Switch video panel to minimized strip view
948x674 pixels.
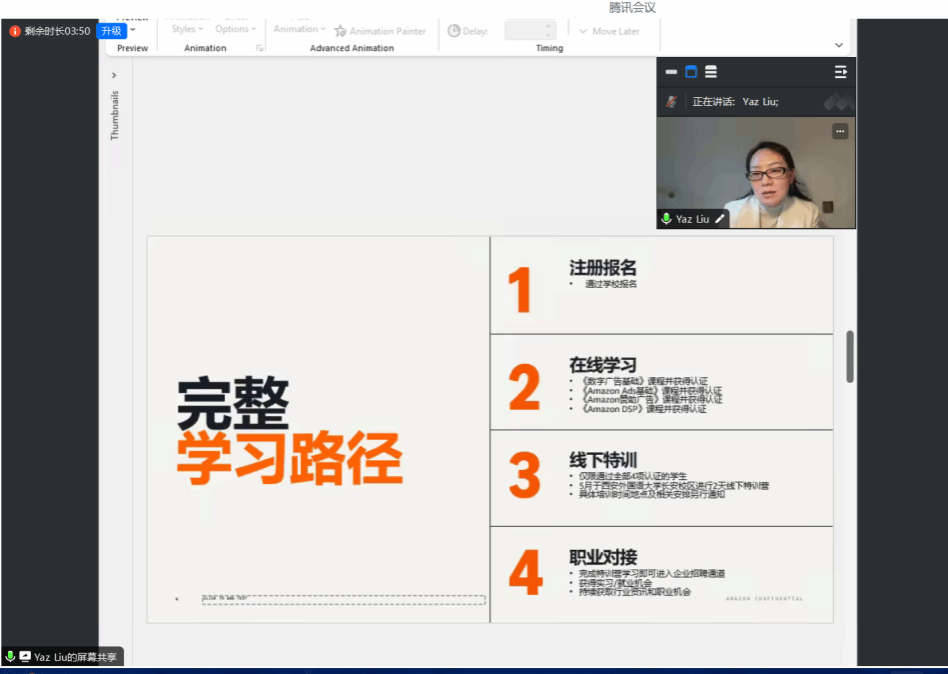click(671, 72)
